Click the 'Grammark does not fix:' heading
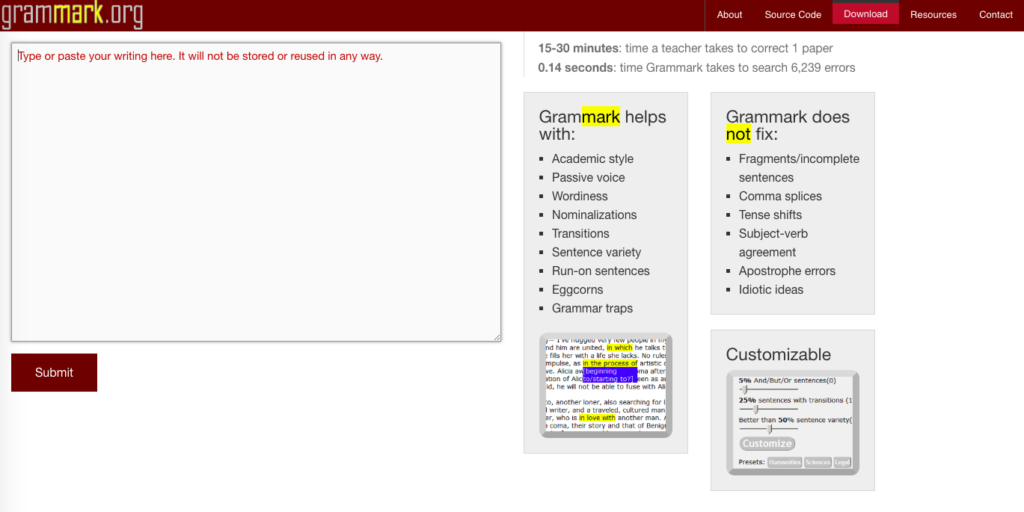The height and width of the screenshot is (512, 1024). [x=788, y=125]
